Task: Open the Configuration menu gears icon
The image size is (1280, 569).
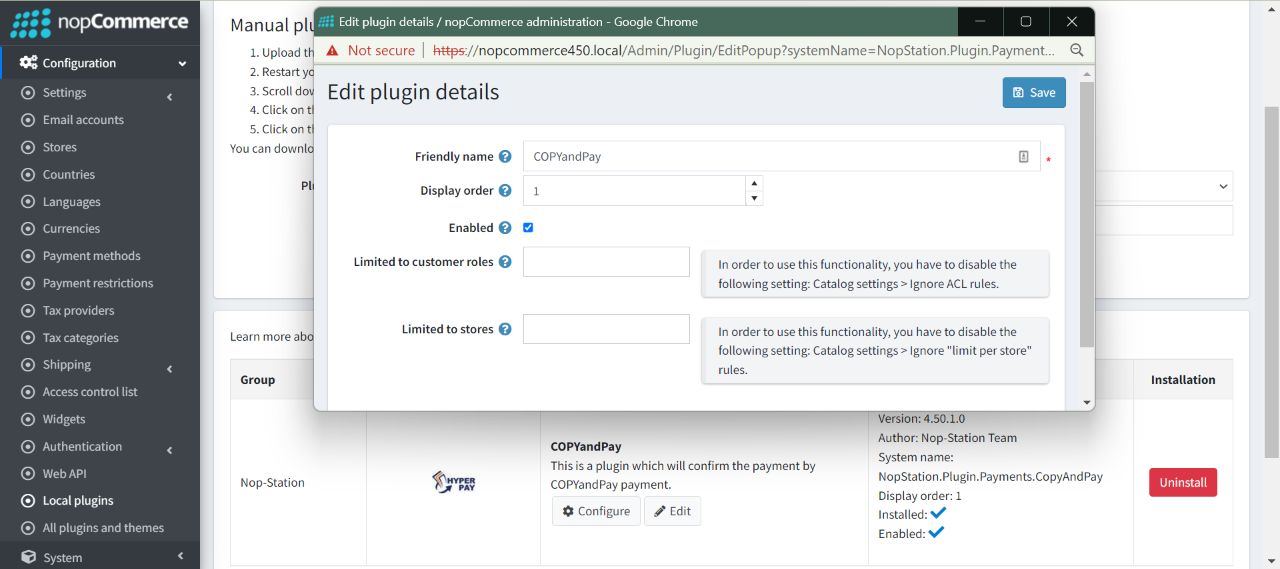Action: click(28, 63)
